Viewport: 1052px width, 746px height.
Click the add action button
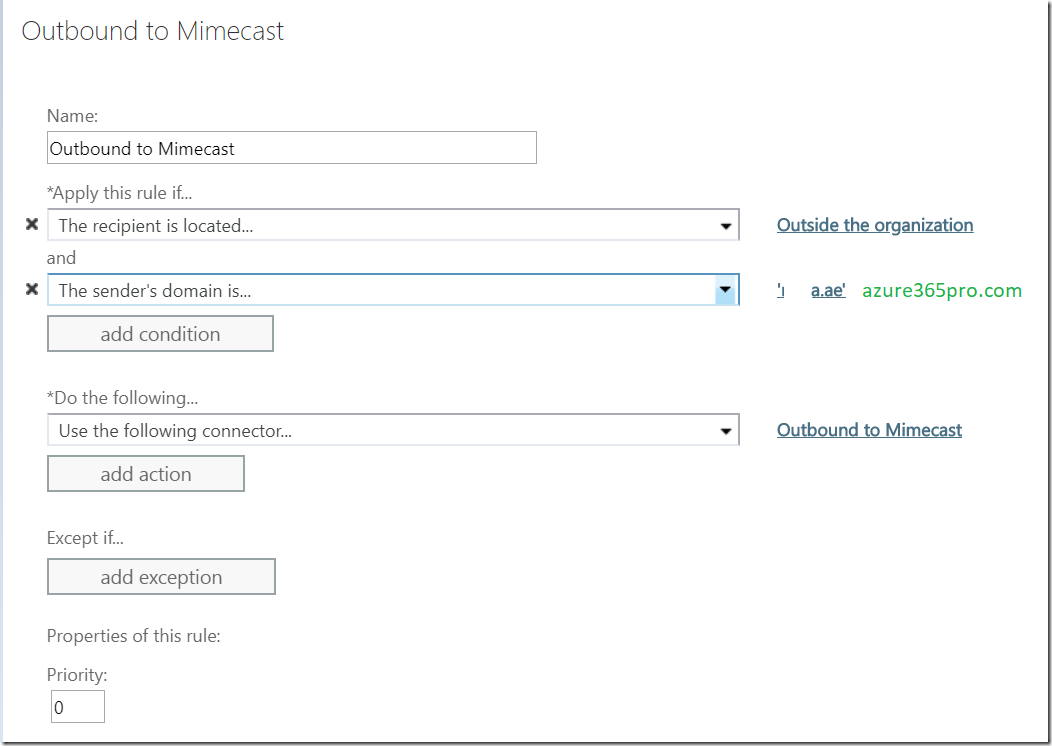tap(146, 474)
